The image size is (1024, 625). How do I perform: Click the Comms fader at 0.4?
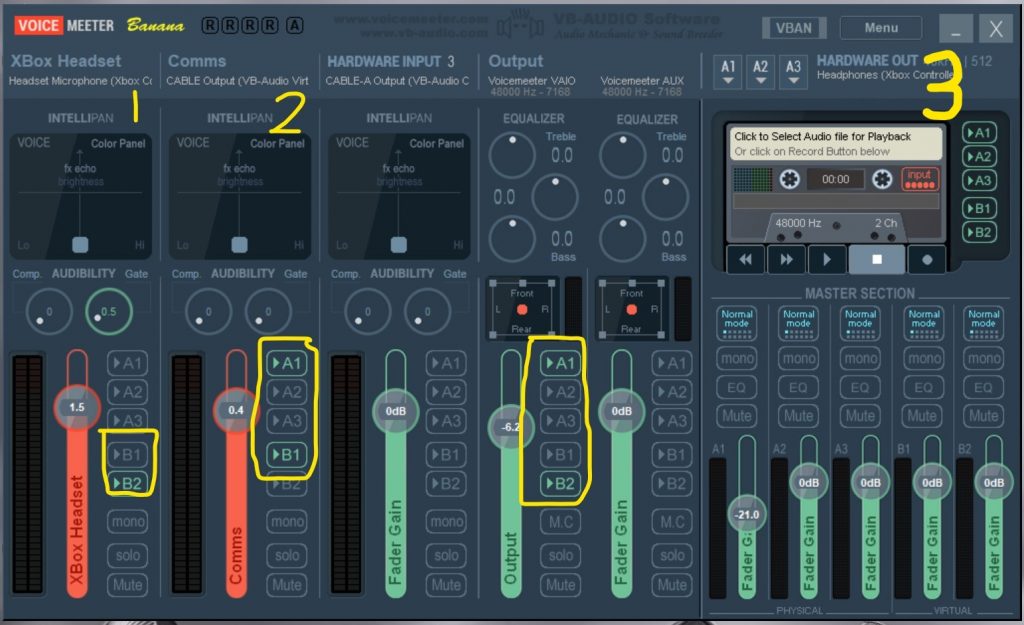236,410
